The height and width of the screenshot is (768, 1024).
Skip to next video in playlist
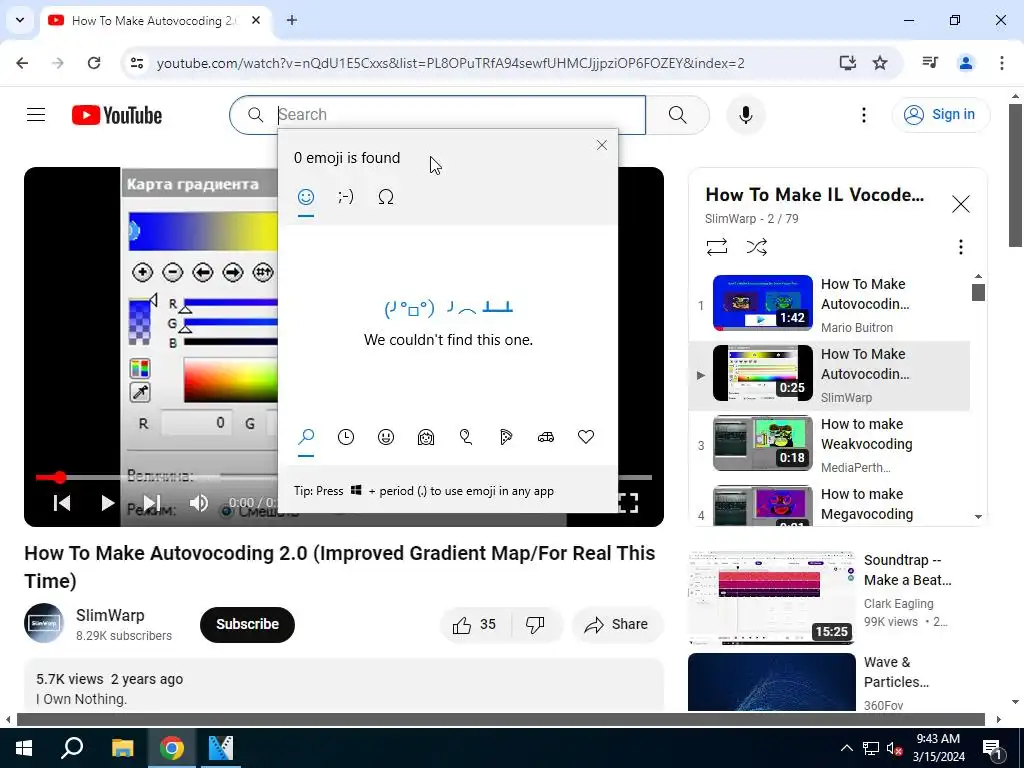coord(152,503)
